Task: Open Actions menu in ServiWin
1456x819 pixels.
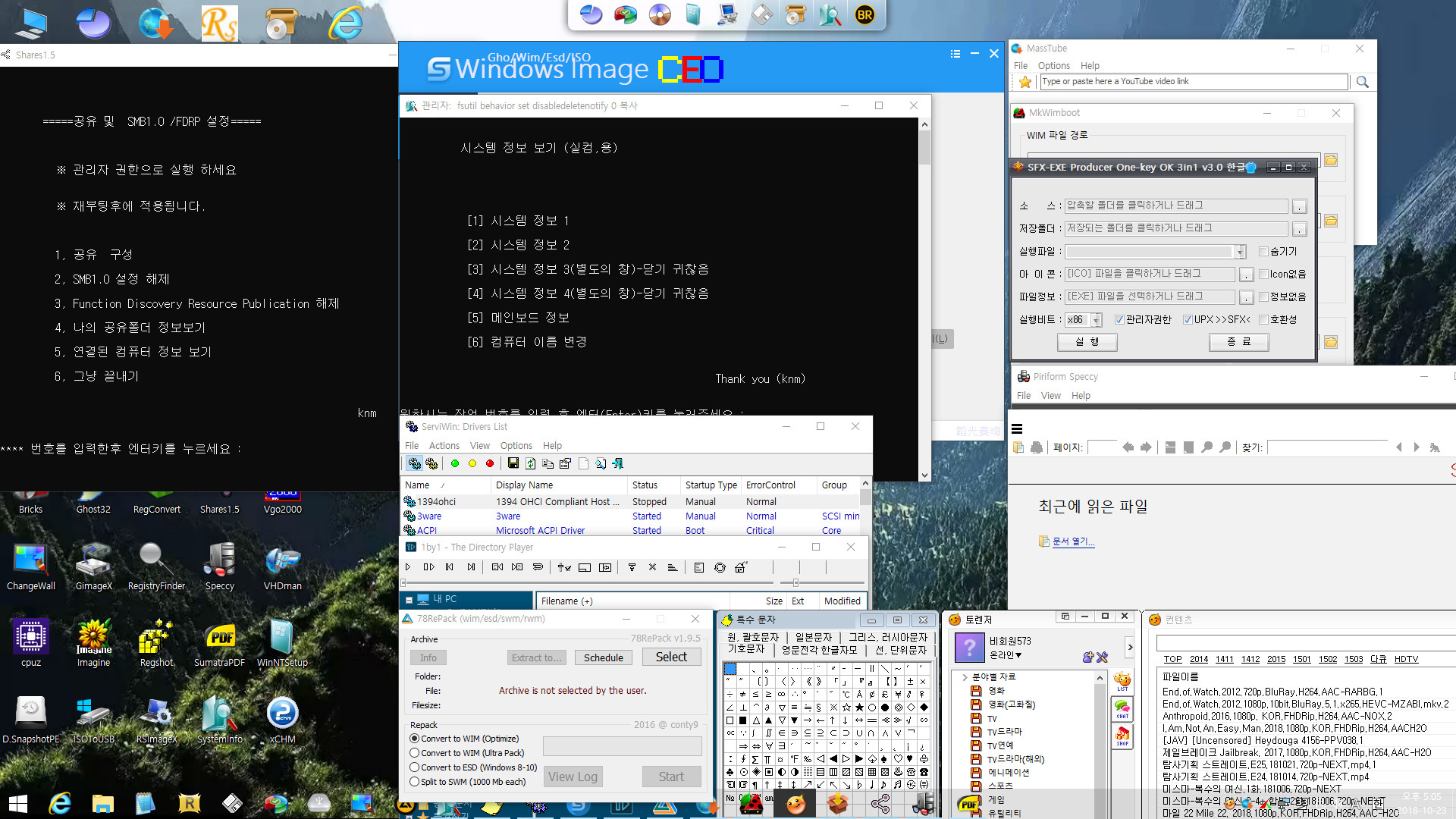Action: click(444, 446)
